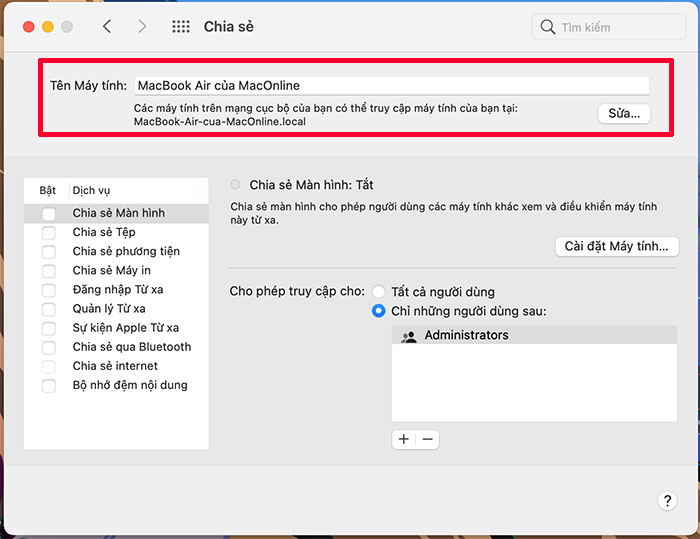Viewport: 700px width, 539px height.
Task: Remove a user with the minus button
Action: coord(427,439)
